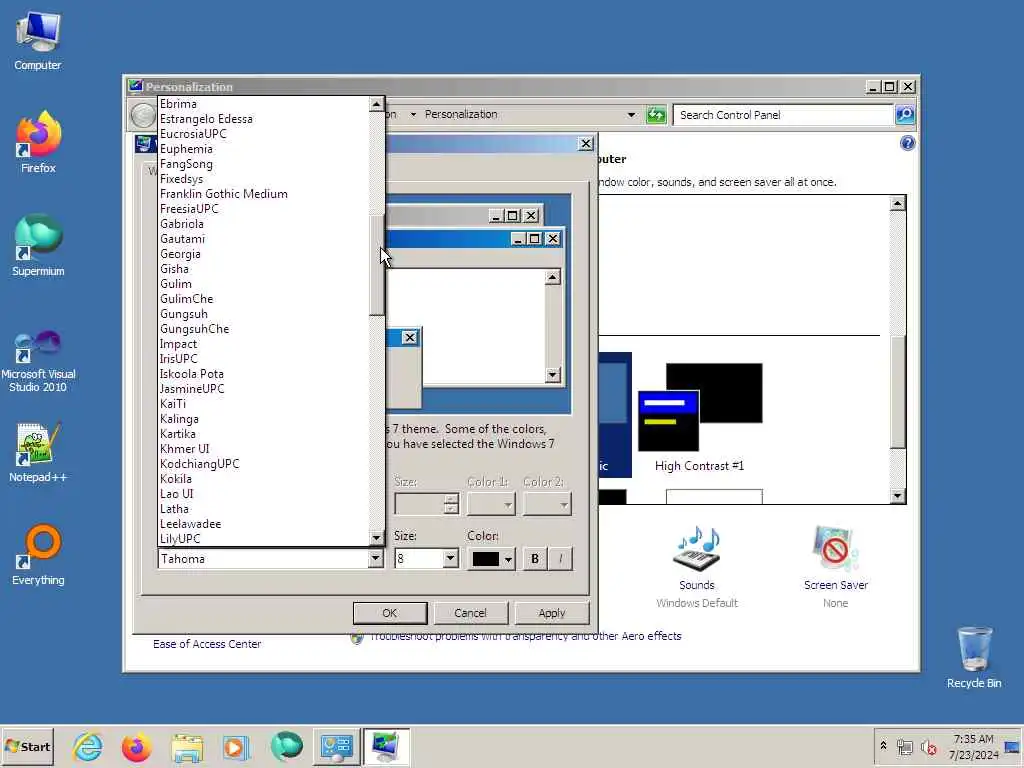Click the Cancel button
This screenshot has height=768, width=1024.
pyautogui.click(x=470, y=613)
